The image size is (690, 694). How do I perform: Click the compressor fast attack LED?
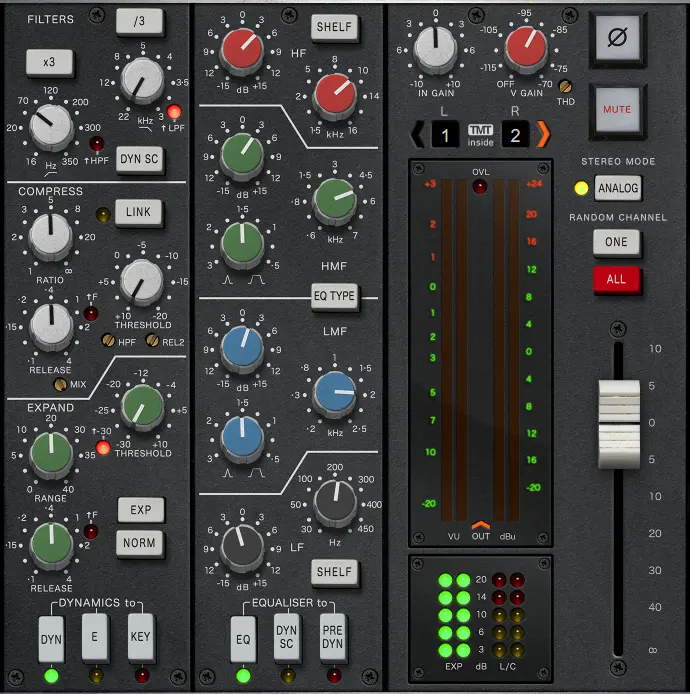(x=91, y=313)
